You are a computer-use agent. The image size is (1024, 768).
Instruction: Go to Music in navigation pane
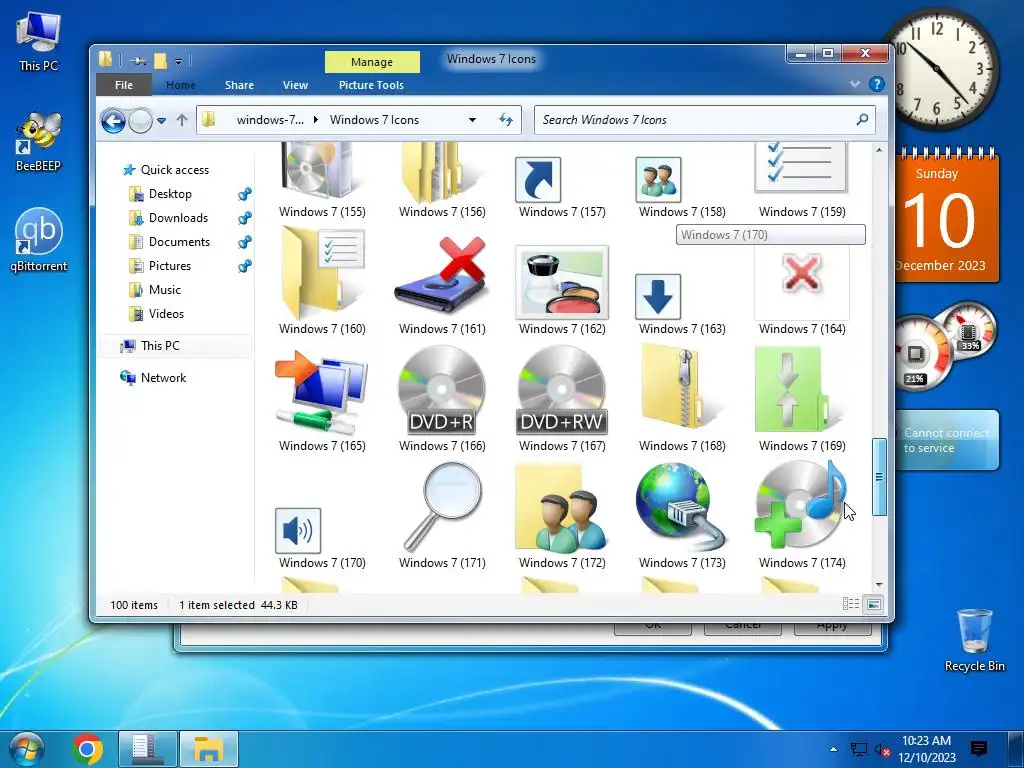coord(165,290)
